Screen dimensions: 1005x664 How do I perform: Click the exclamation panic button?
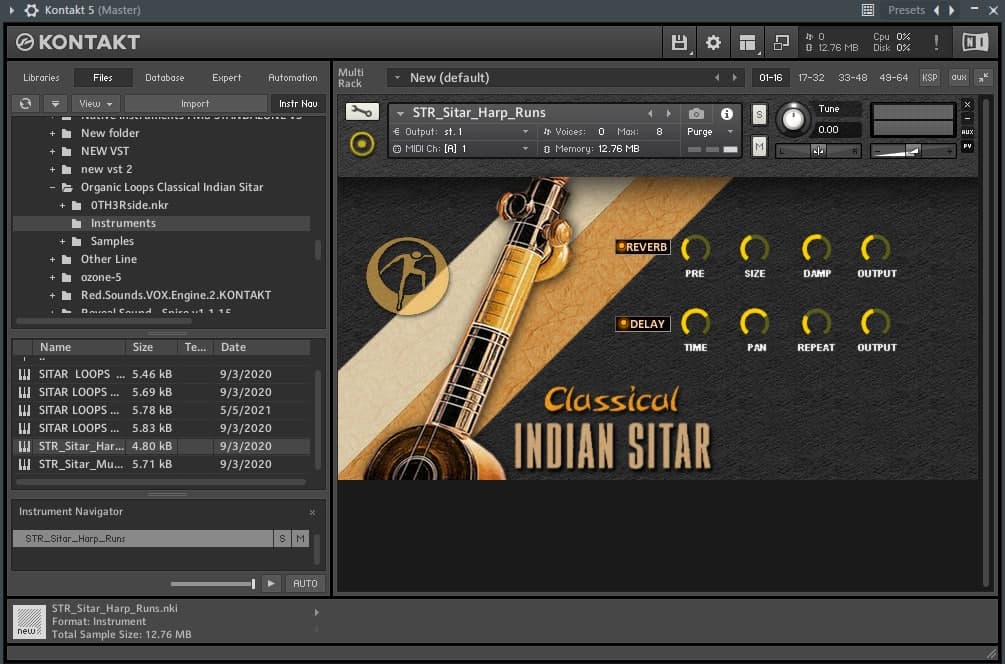pyautogui.click(x=936, y=43)
